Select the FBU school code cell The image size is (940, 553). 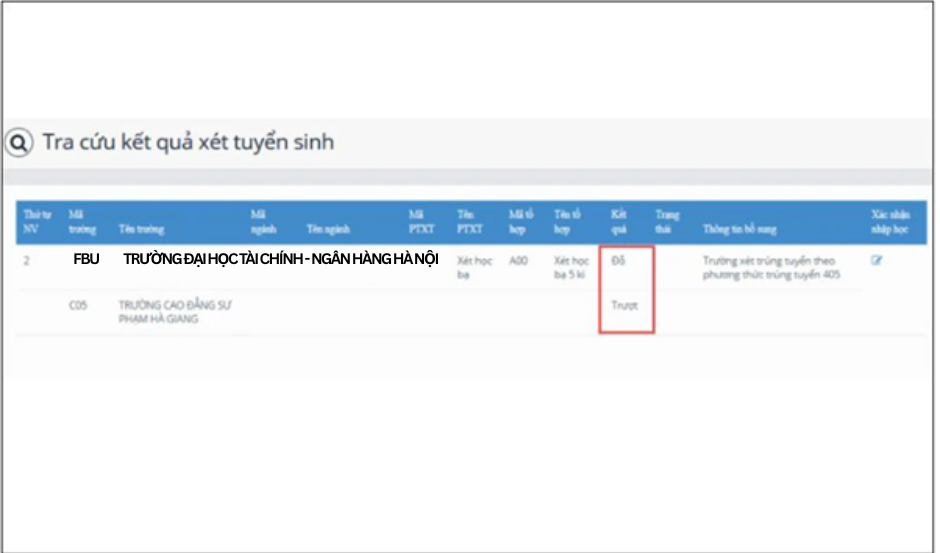(x=86, y=259)
